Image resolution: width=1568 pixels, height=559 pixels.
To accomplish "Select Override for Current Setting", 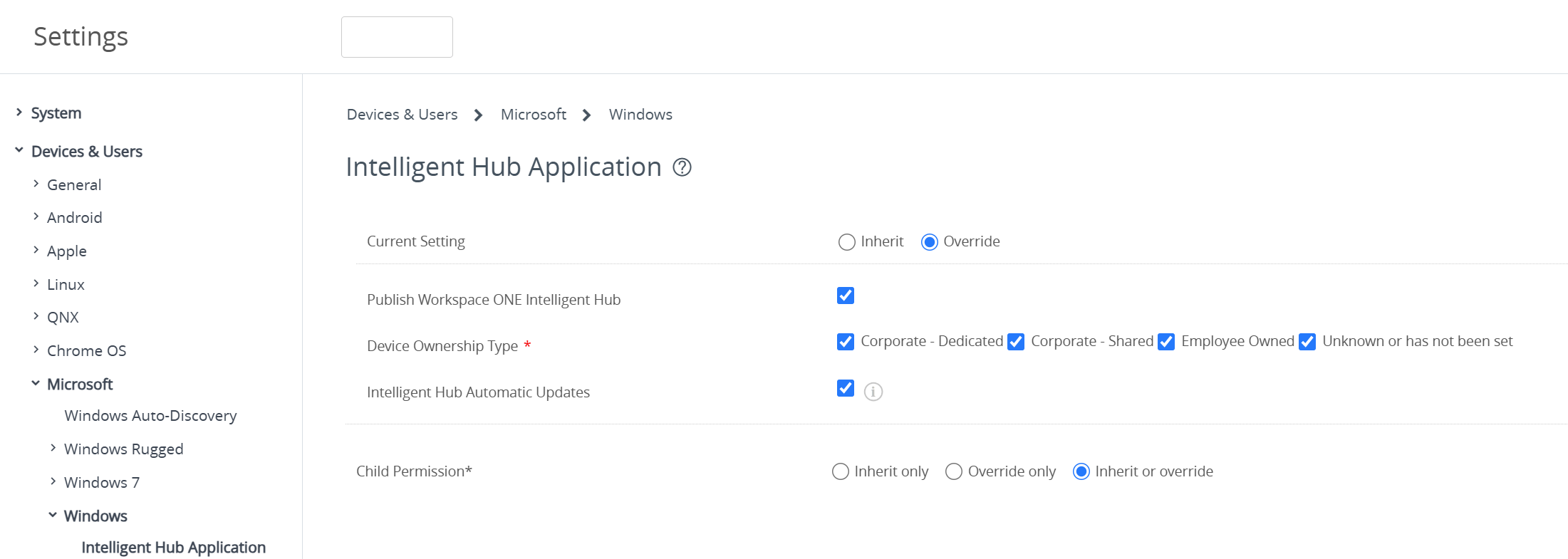I will click(x=929, y=242).
